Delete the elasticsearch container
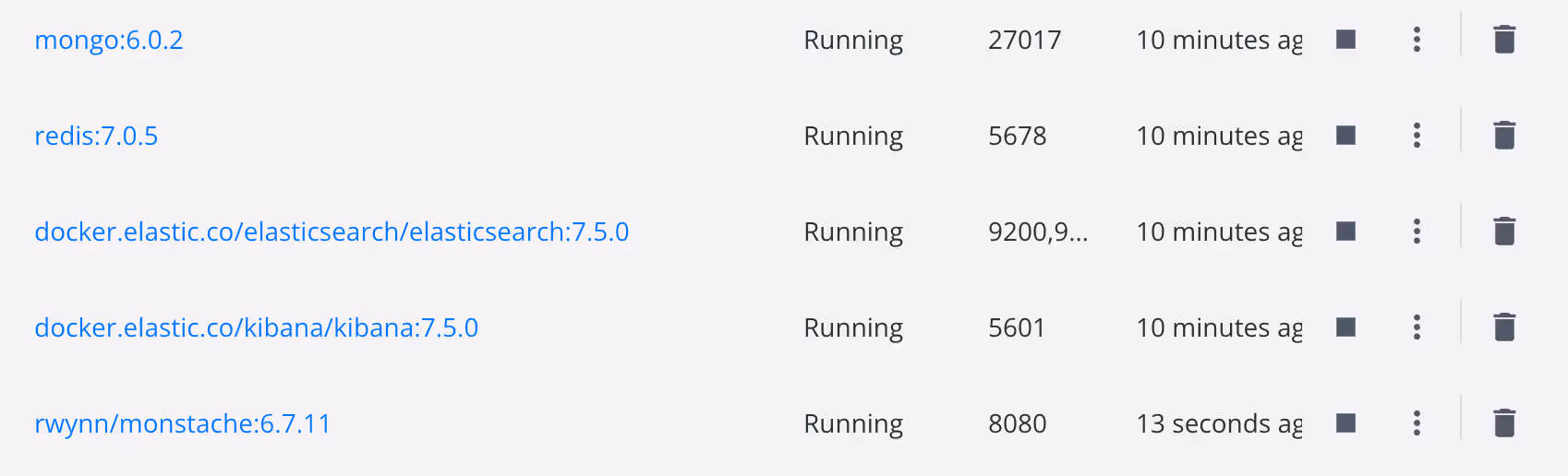The height and width of the screenshot is (476, 1568). 1504,232
